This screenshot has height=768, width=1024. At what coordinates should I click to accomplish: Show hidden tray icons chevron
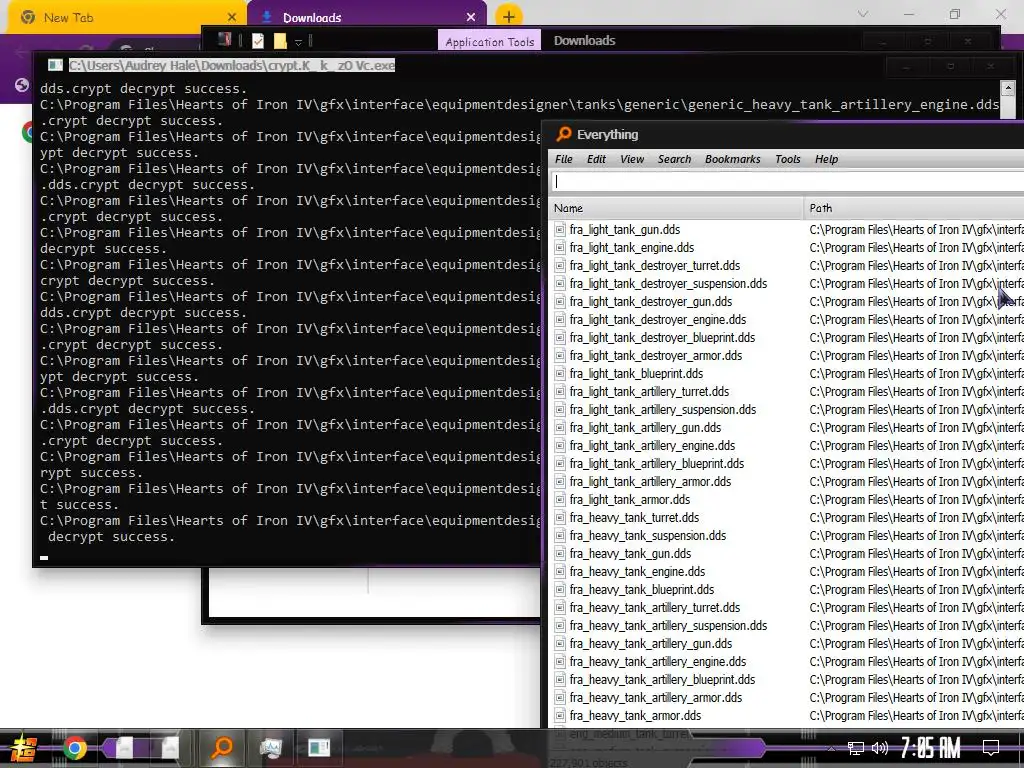[831, 748]
